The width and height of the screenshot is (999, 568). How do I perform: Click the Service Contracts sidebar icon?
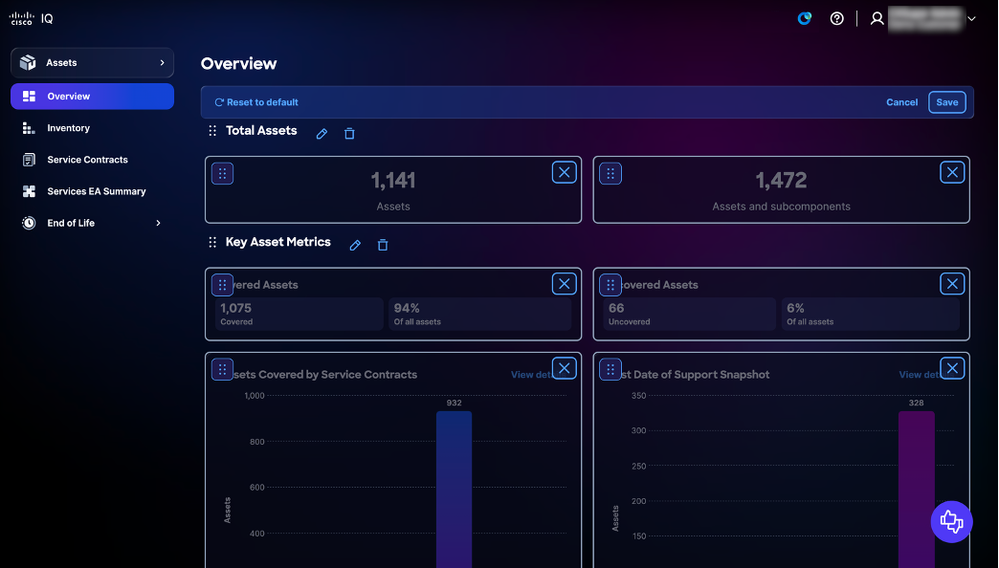pyautogui.click(x=29, y=160)
